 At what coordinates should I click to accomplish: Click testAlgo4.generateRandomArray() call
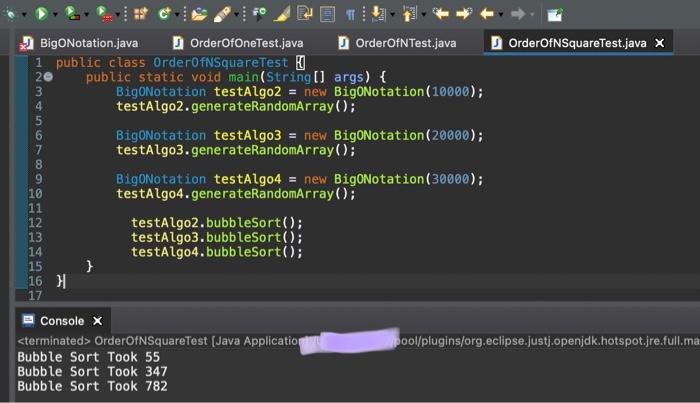pyautogui.click(x=236, y=194)
